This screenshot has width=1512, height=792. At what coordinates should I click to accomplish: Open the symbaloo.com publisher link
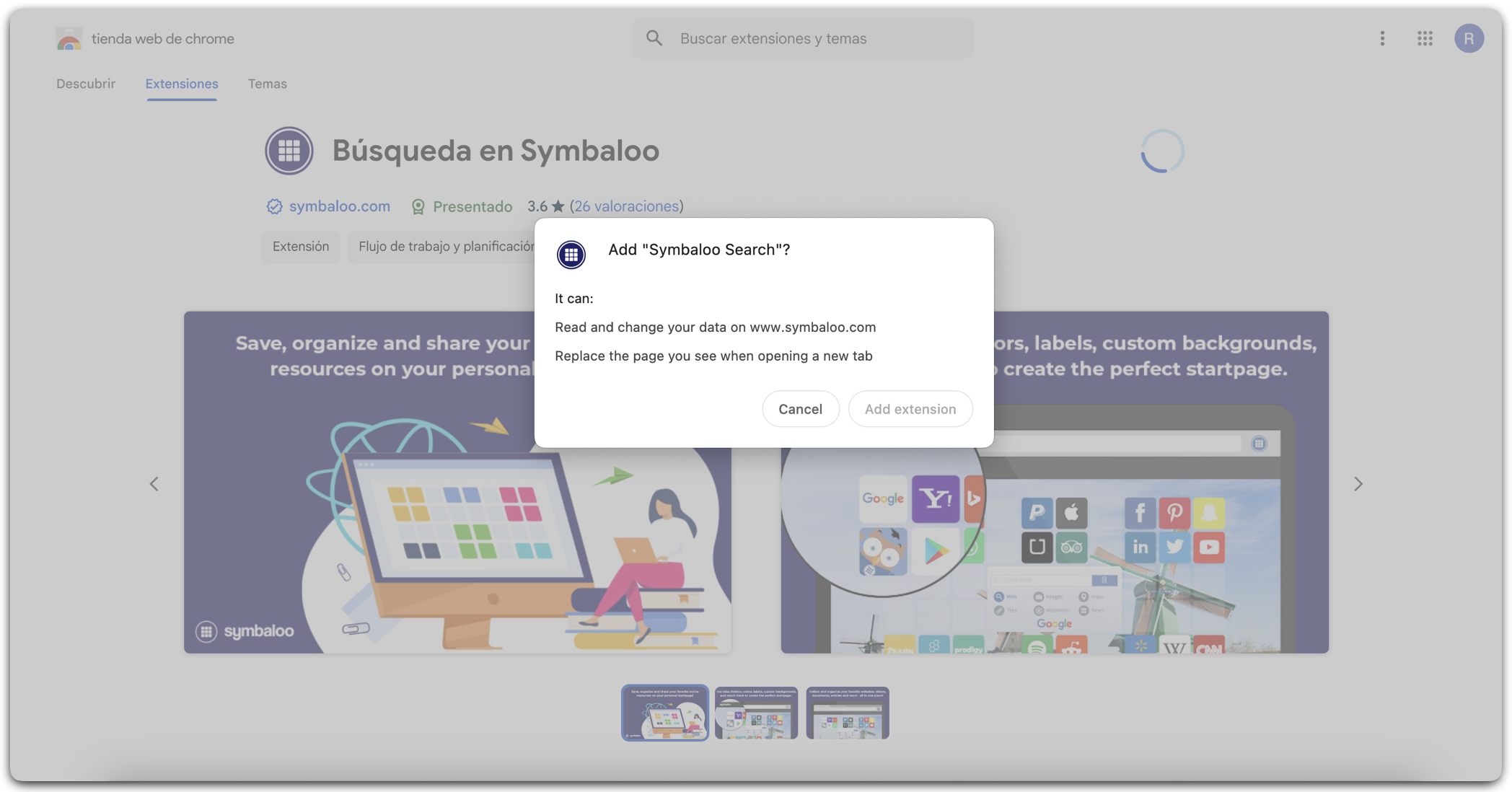coord(340,206)
